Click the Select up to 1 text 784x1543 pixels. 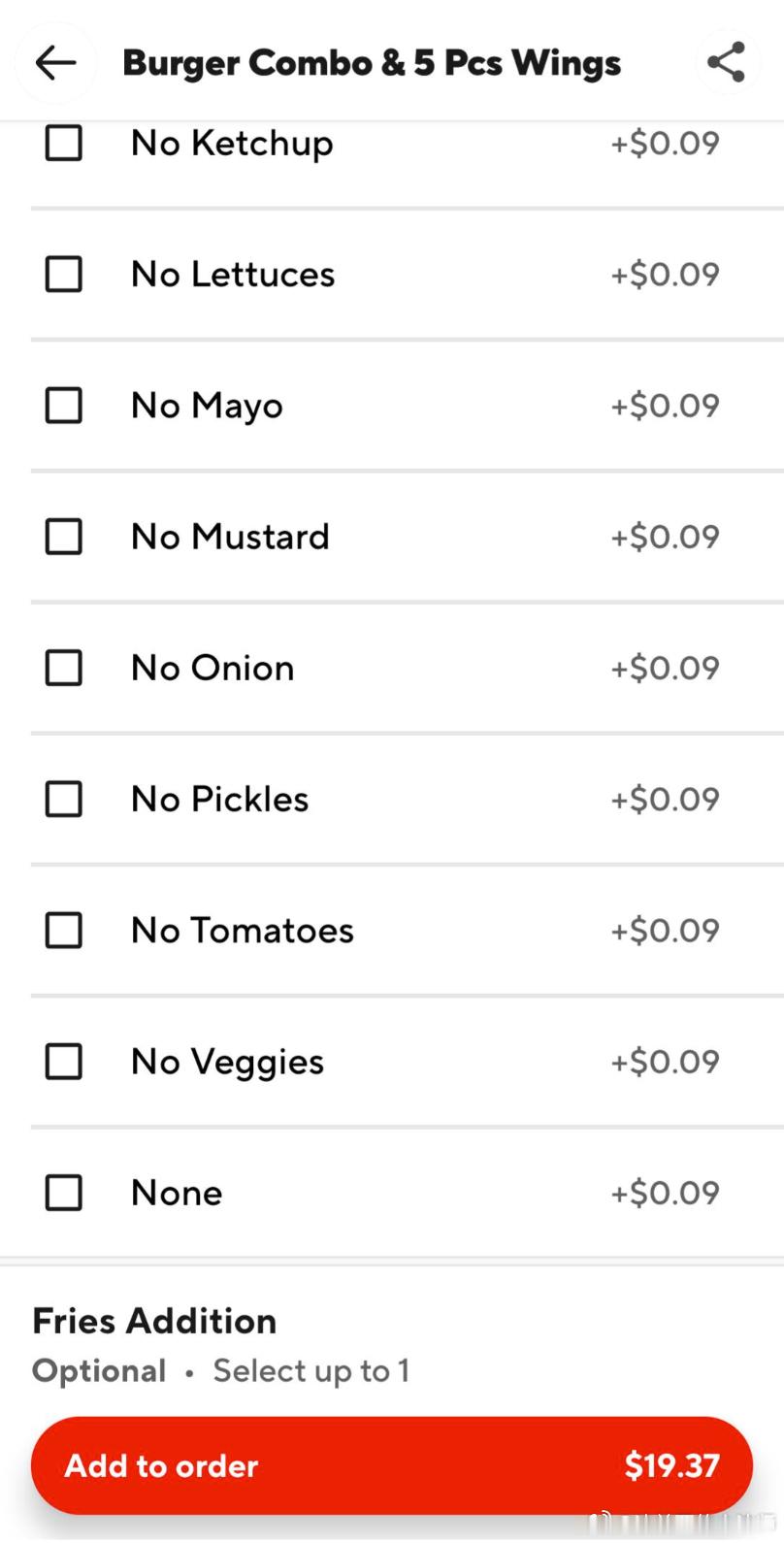(x=311, y=1371)
